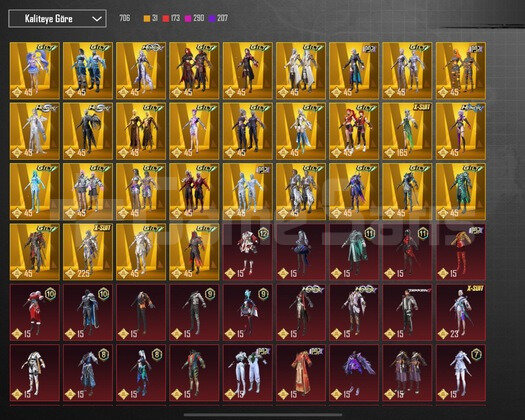Open the Kaliteye Göre sort dropdown
The height and width of the screenshot is (420, 525).
pos(57,18)
